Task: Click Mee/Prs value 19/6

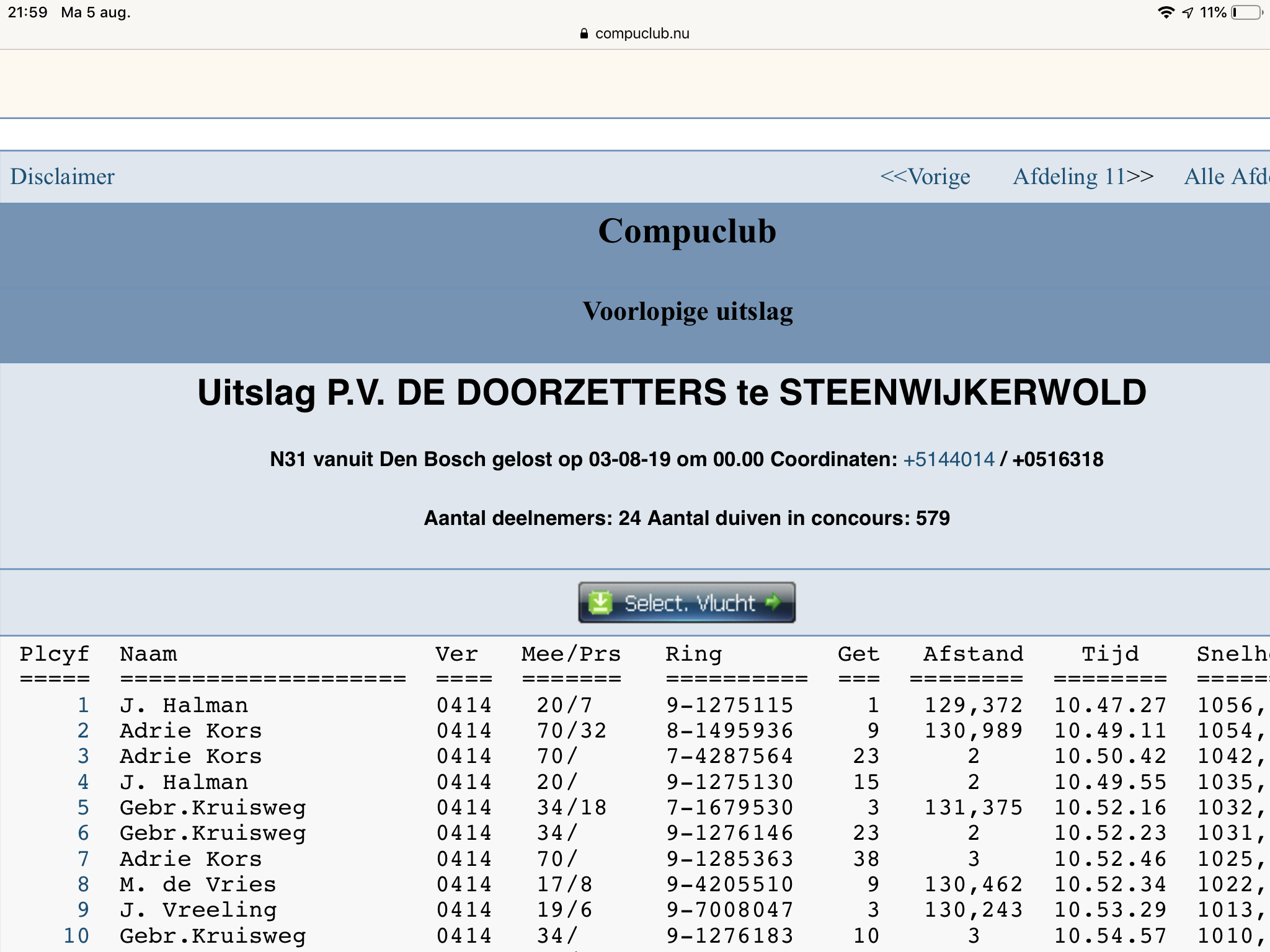Action: coord(565,910)
